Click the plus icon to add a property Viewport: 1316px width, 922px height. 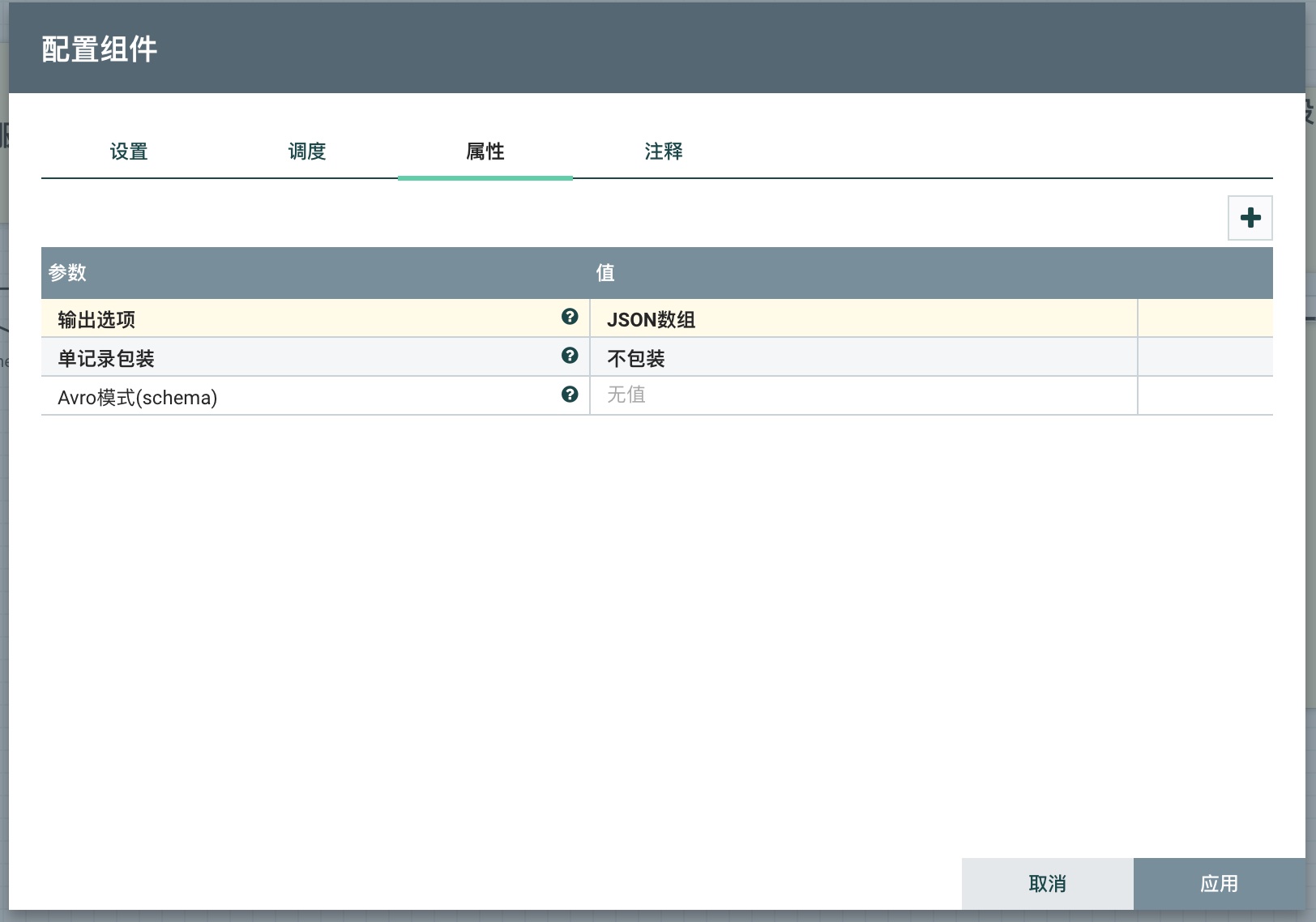tap(1250, 218)
